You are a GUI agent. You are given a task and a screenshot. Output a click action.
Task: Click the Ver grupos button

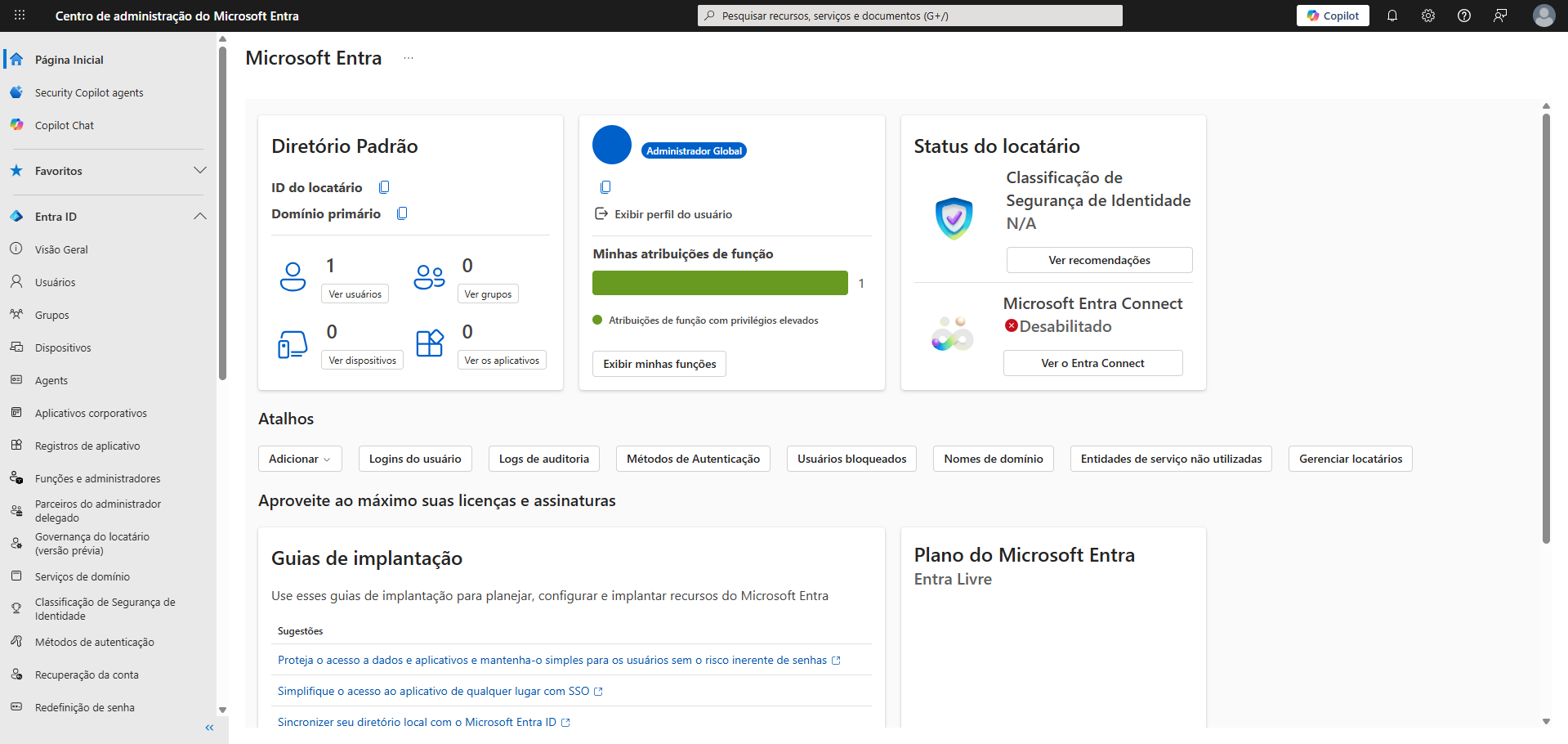pyautogui.click(x=488, y=294)
